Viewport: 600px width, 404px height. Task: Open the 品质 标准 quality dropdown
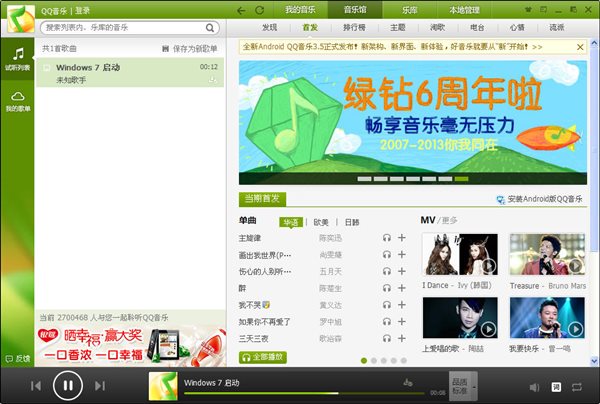463,386
